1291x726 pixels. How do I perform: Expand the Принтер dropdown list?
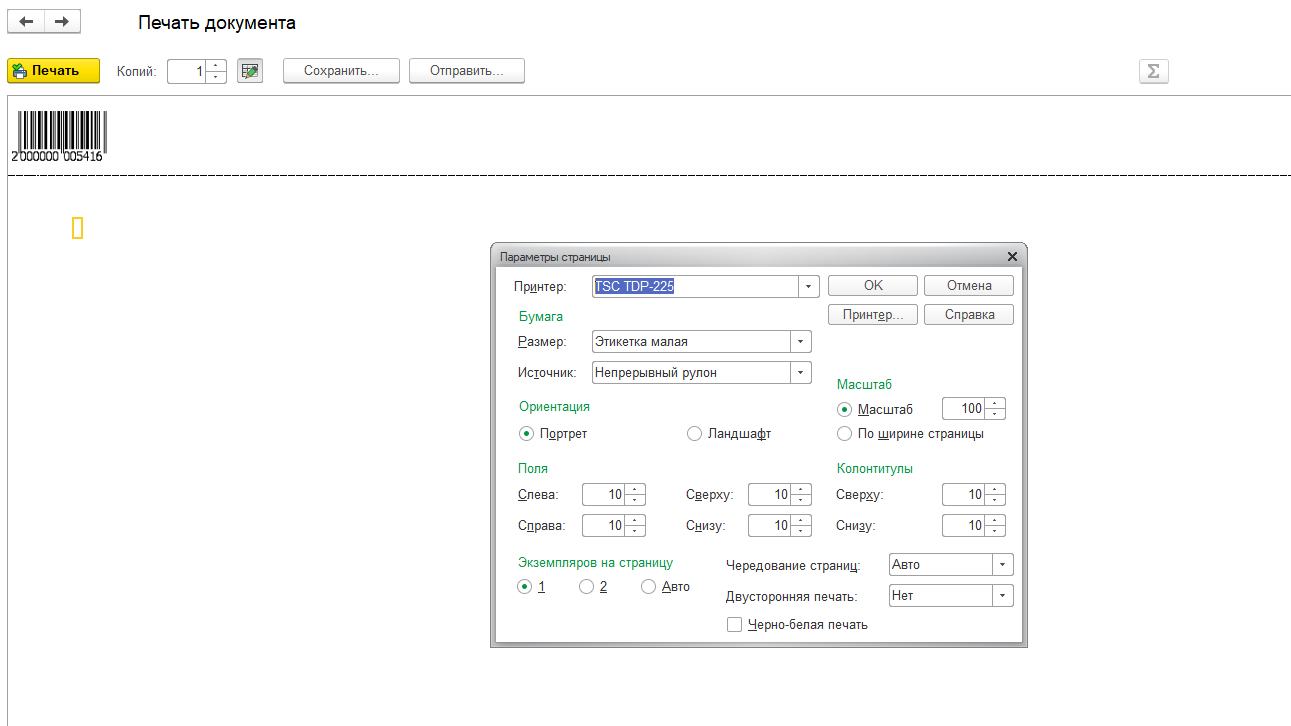point(808,287)
